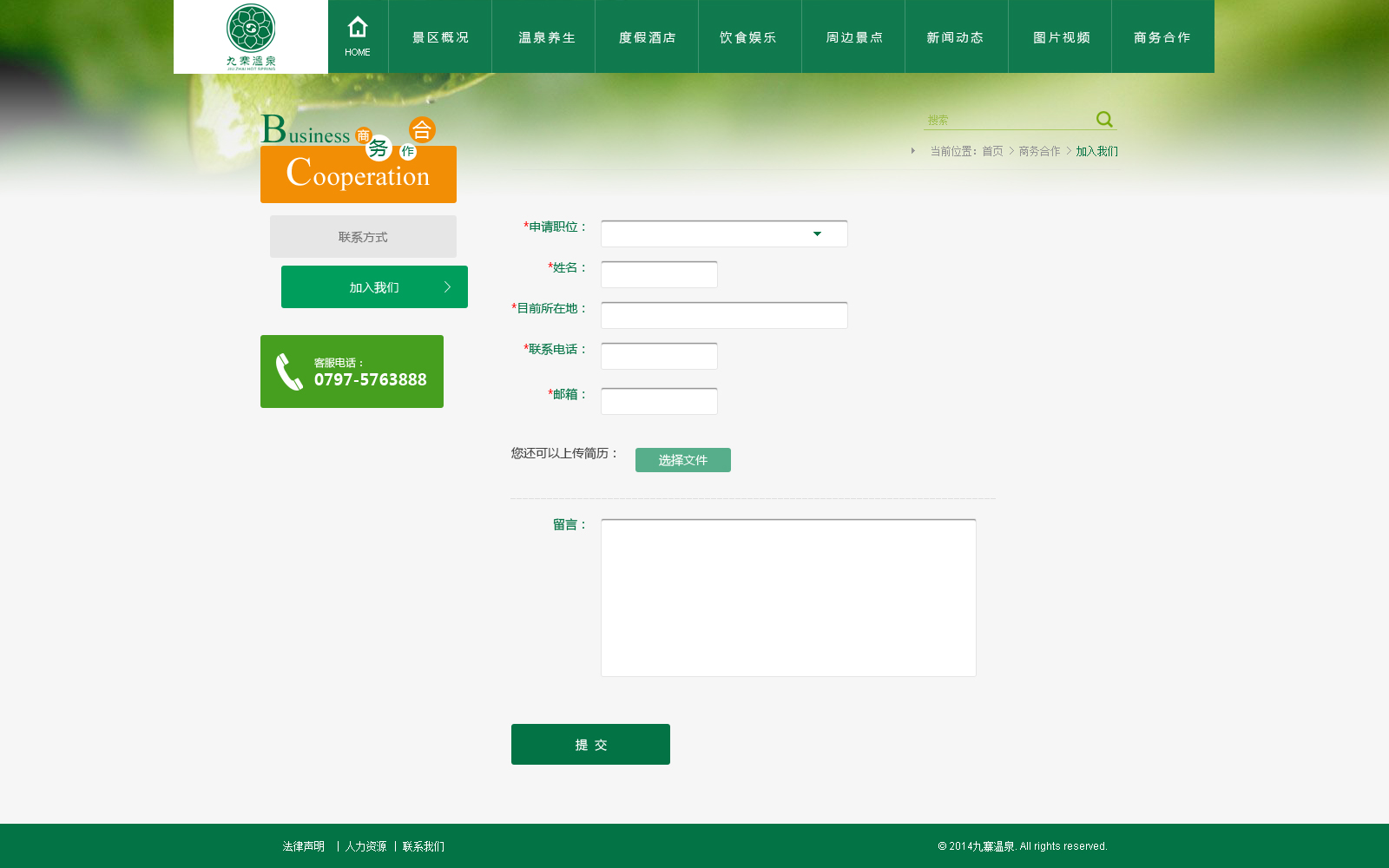The width and height of the screenshot is (1389, 868).
Task: Click the arrow icon on 加入我们 button
Action: (448, 287)
